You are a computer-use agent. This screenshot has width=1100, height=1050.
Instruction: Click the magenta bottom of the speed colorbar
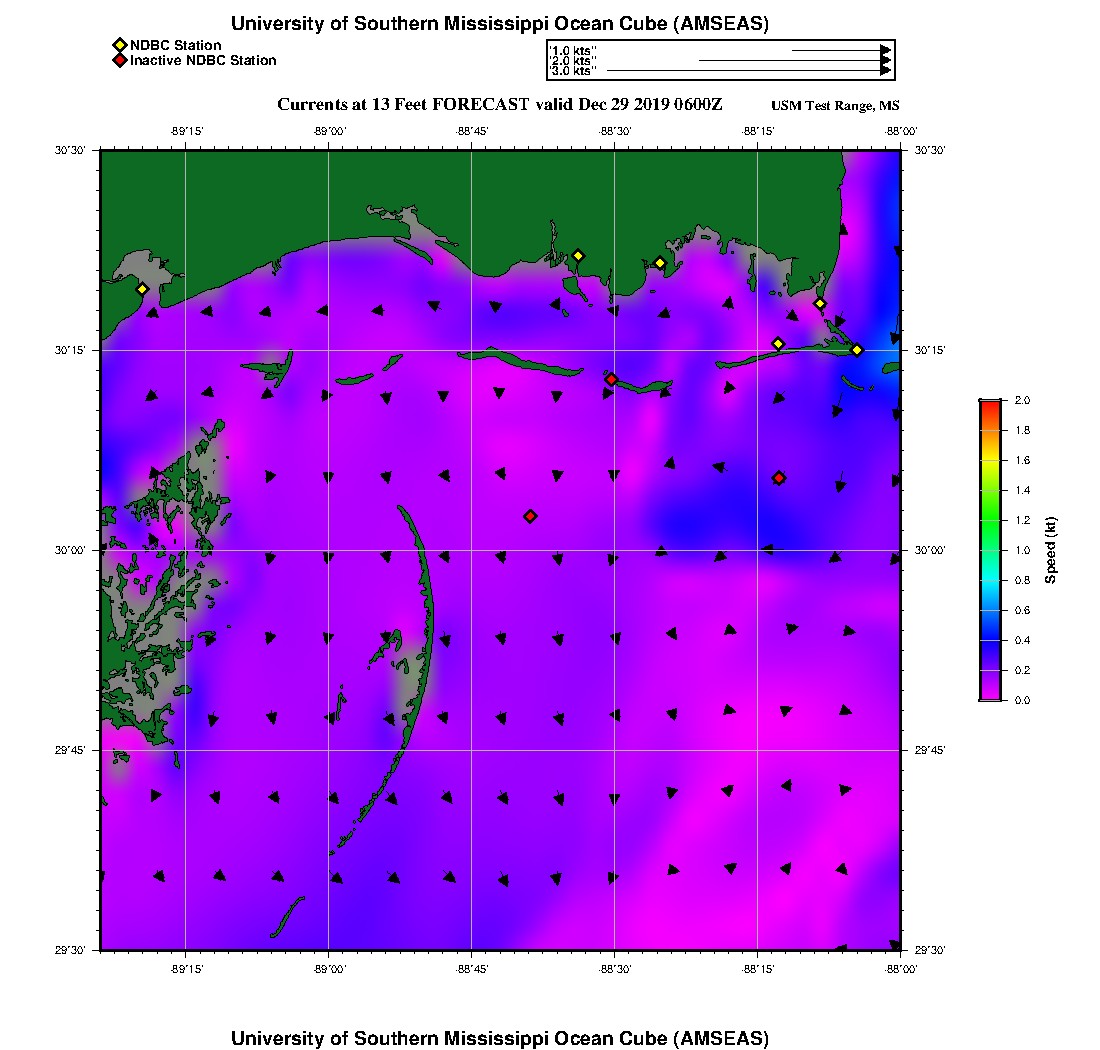click(x=990, y=696)
